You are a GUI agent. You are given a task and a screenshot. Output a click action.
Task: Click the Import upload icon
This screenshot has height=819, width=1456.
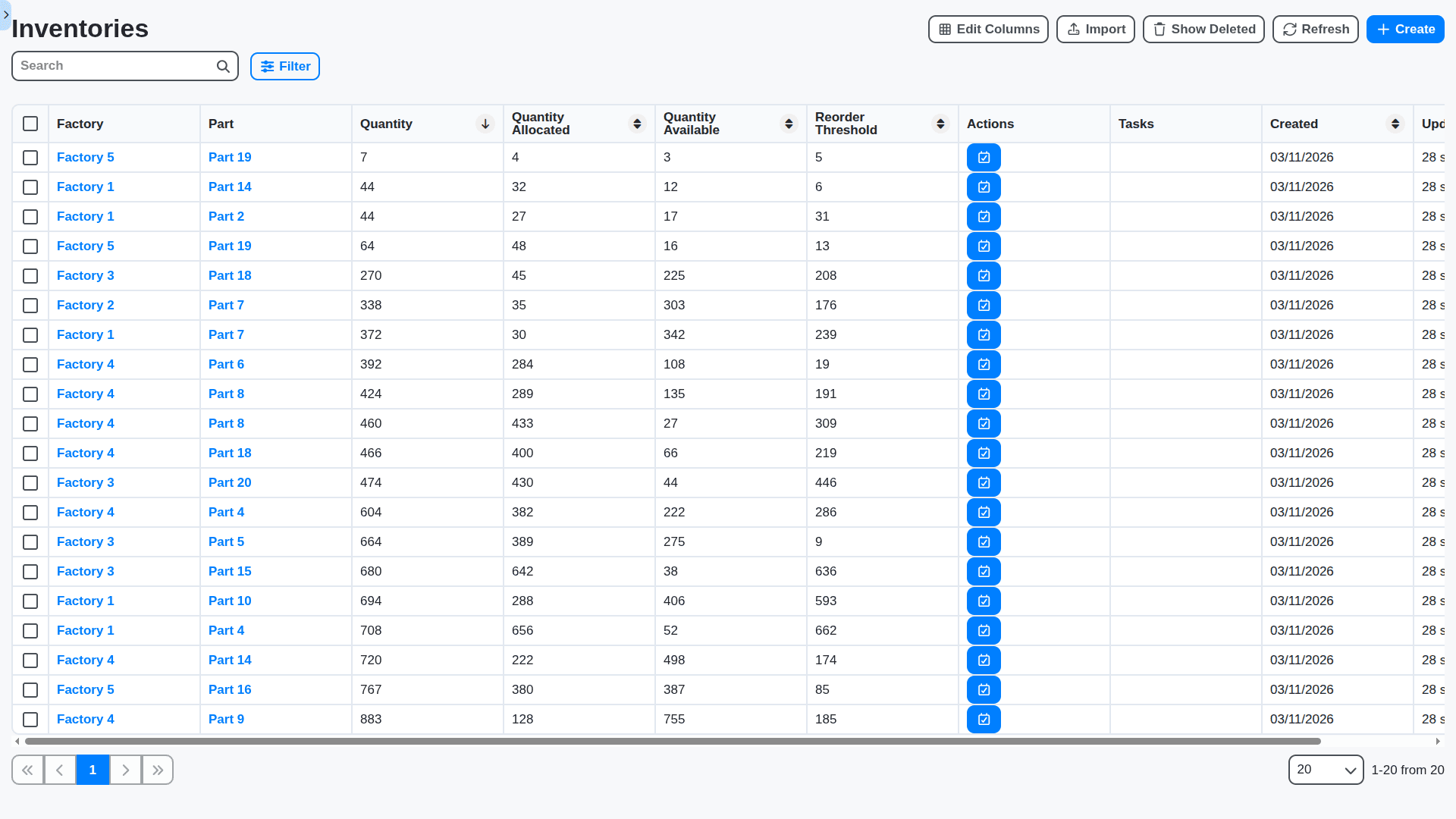point(1073,29)
